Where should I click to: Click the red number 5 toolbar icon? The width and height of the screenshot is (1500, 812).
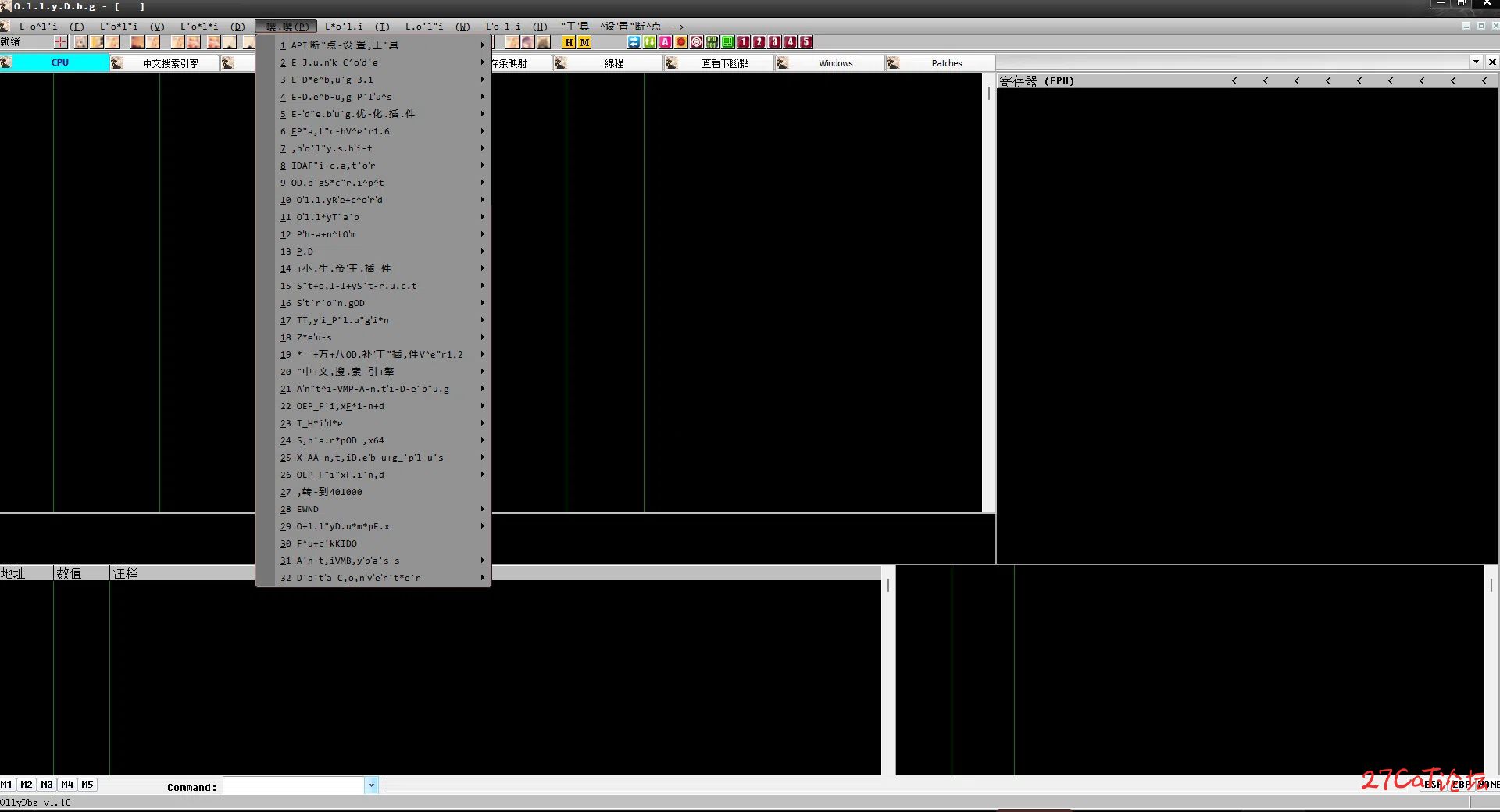coord(806,42)
